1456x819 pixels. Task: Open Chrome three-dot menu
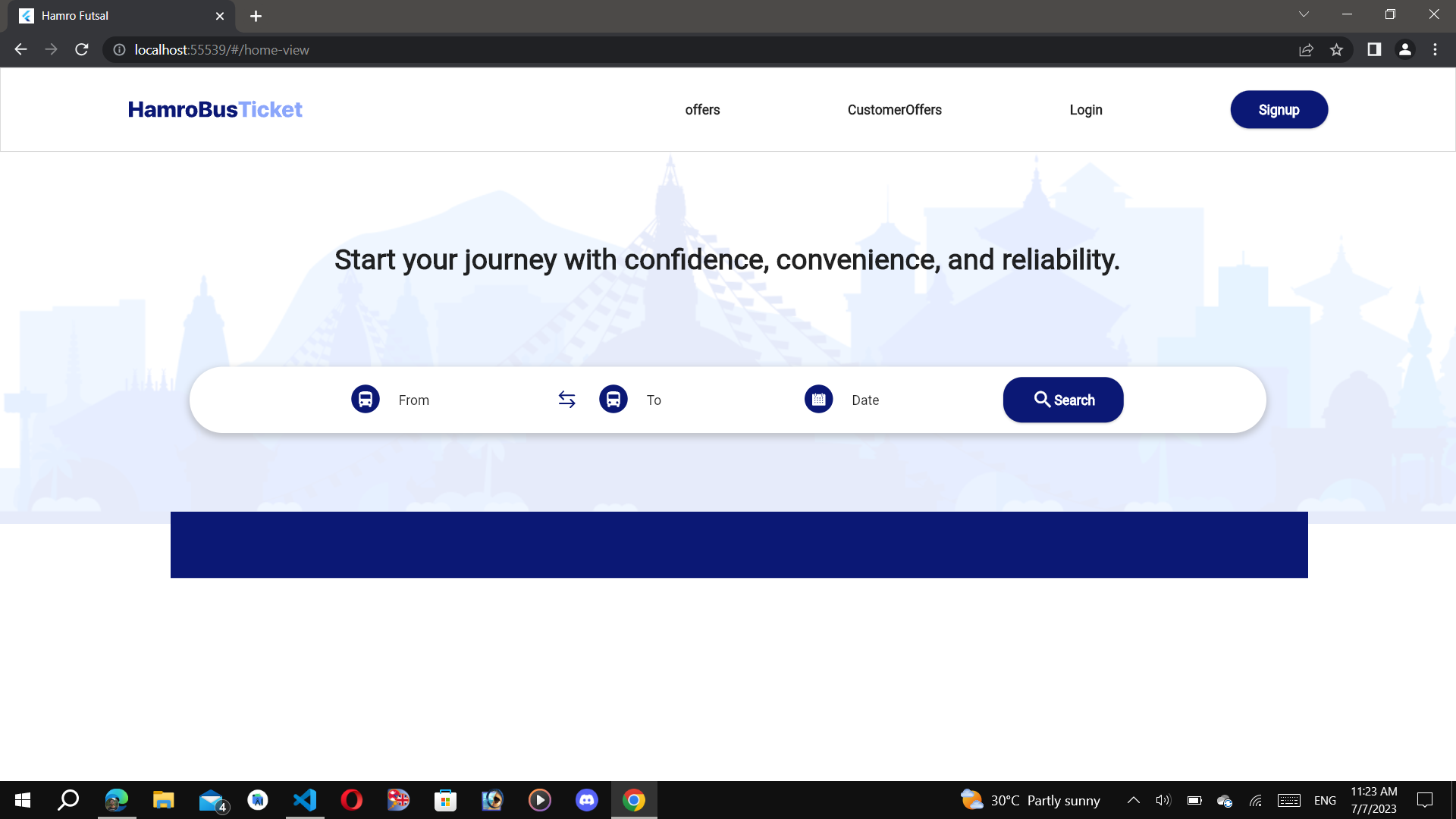coord(1435,49)
